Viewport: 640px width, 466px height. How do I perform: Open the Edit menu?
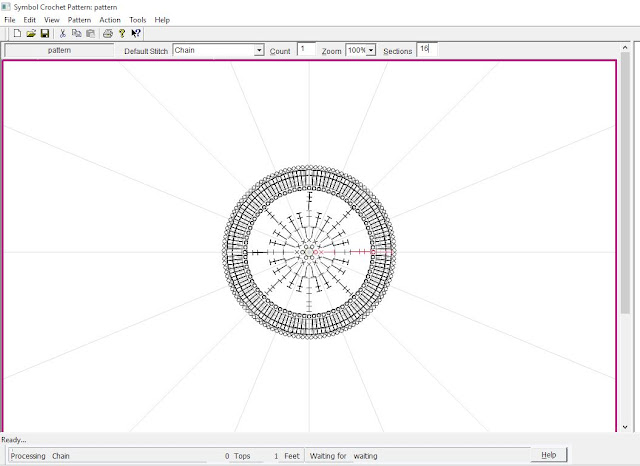coord(29,20)
